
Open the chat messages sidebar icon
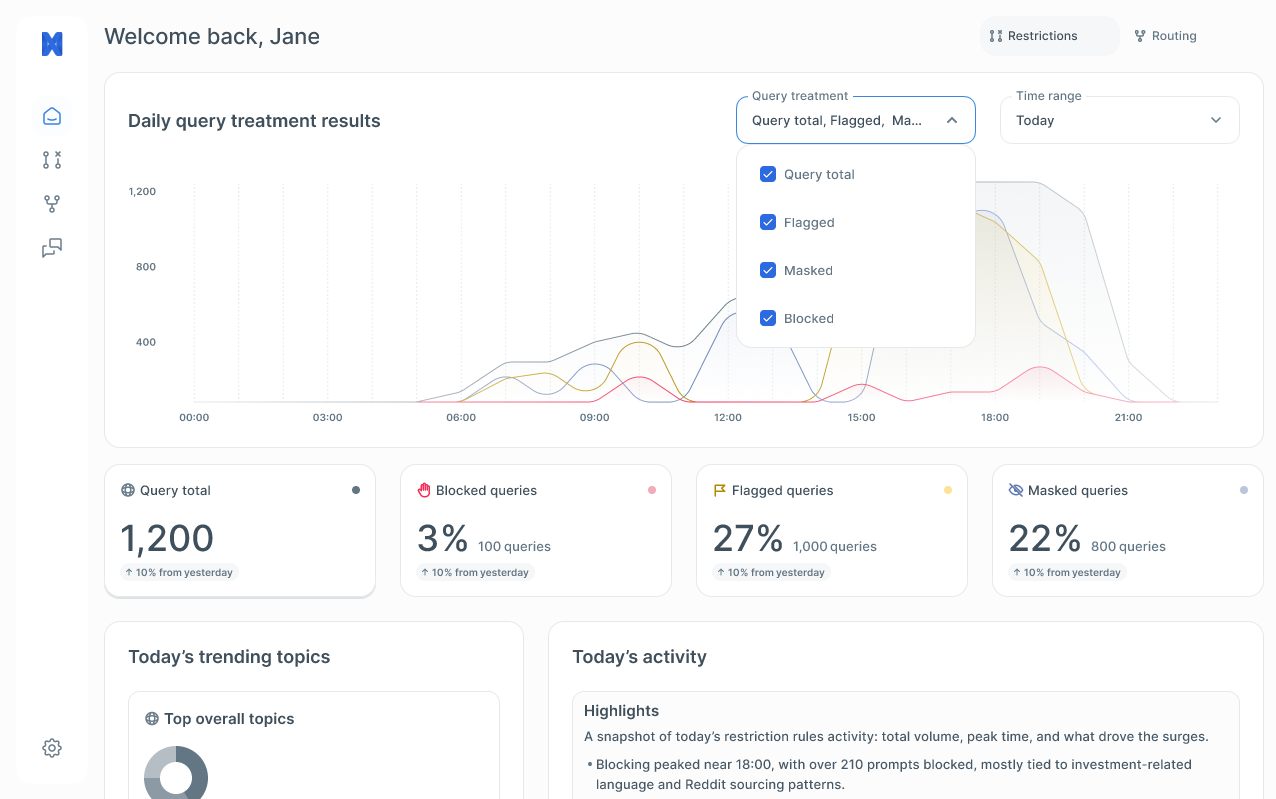click(x=51, y=247)
